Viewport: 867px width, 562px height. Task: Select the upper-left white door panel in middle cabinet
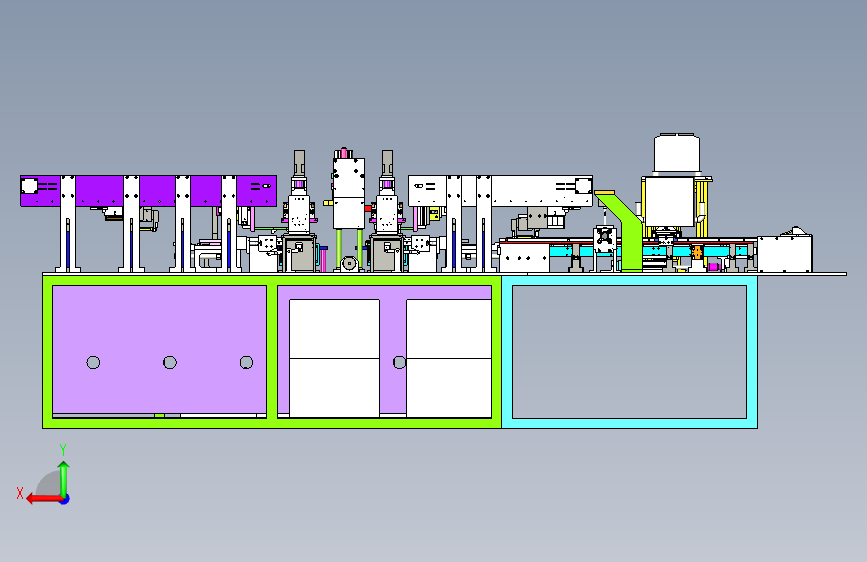coord(335,329)
